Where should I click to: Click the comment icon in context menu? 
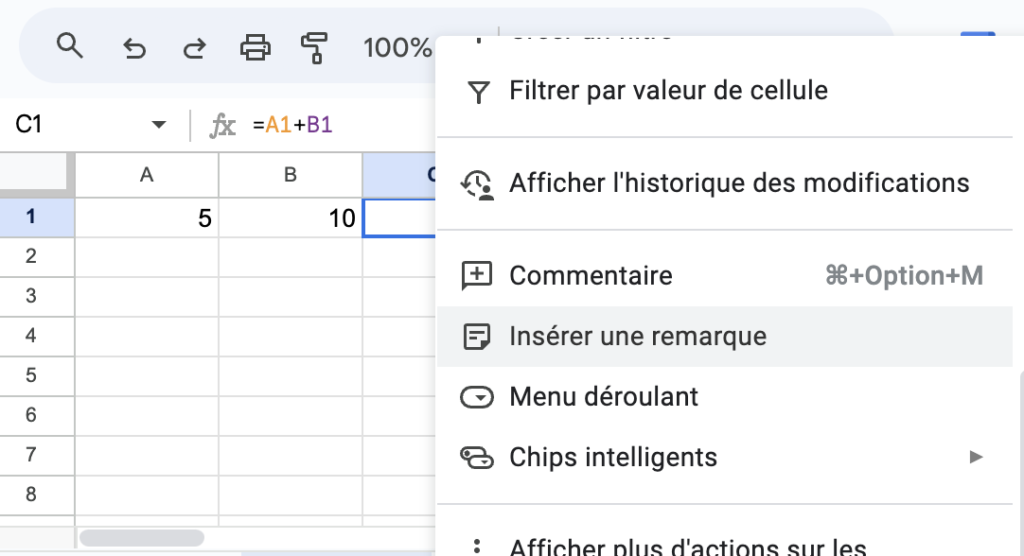pyautogui.click(x=476, y=276)
